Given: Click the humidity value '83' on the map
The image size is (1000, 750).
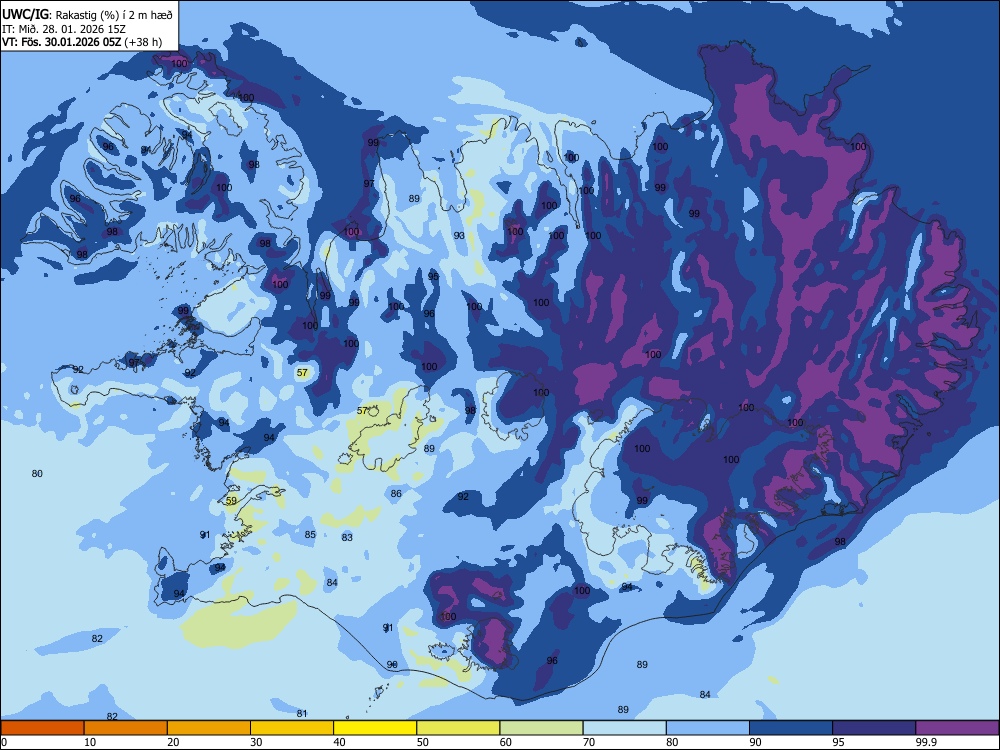Looking at the screenshot, I should [x=347, y=537].
